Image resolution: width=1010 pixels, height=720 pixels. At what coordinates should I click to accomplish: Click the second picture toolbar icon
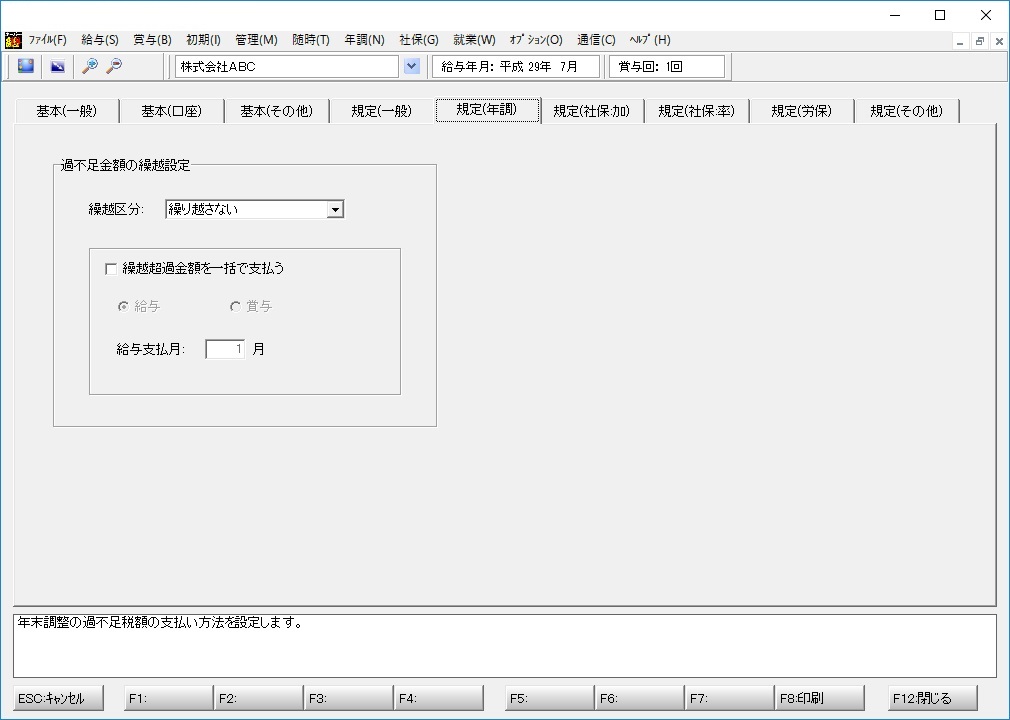58,66
